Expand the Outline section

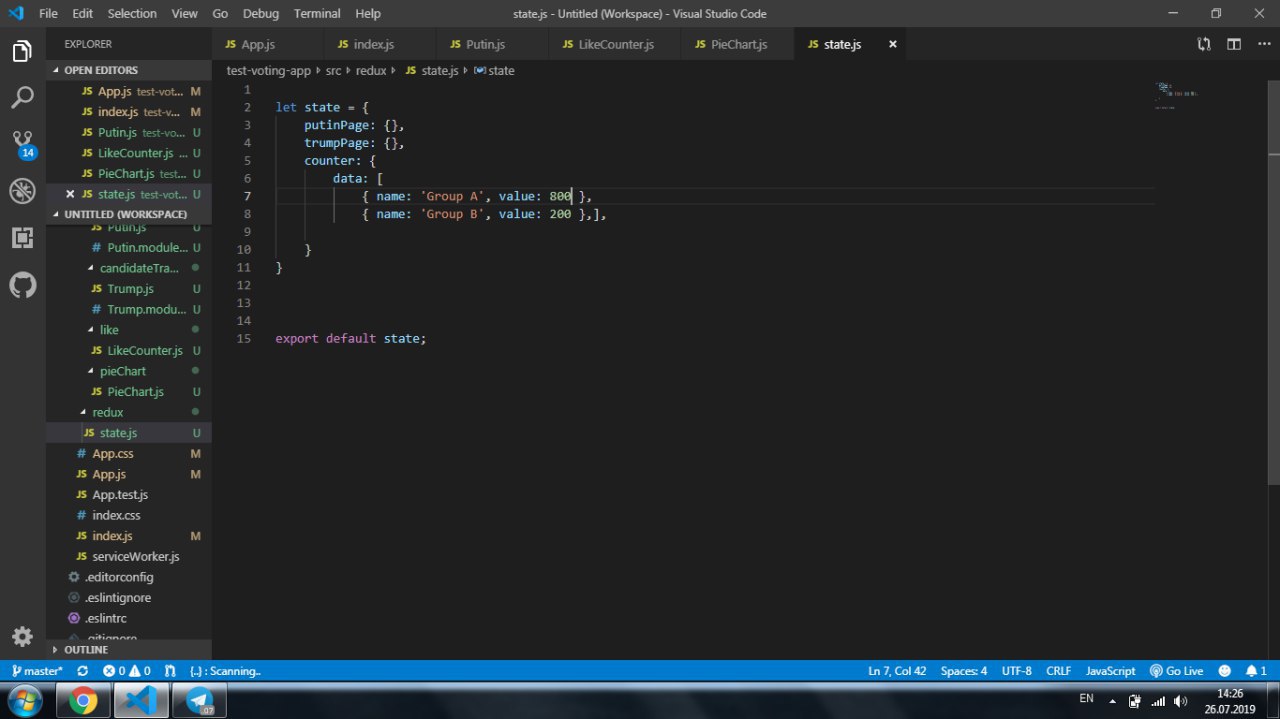(x=86, y=650)
